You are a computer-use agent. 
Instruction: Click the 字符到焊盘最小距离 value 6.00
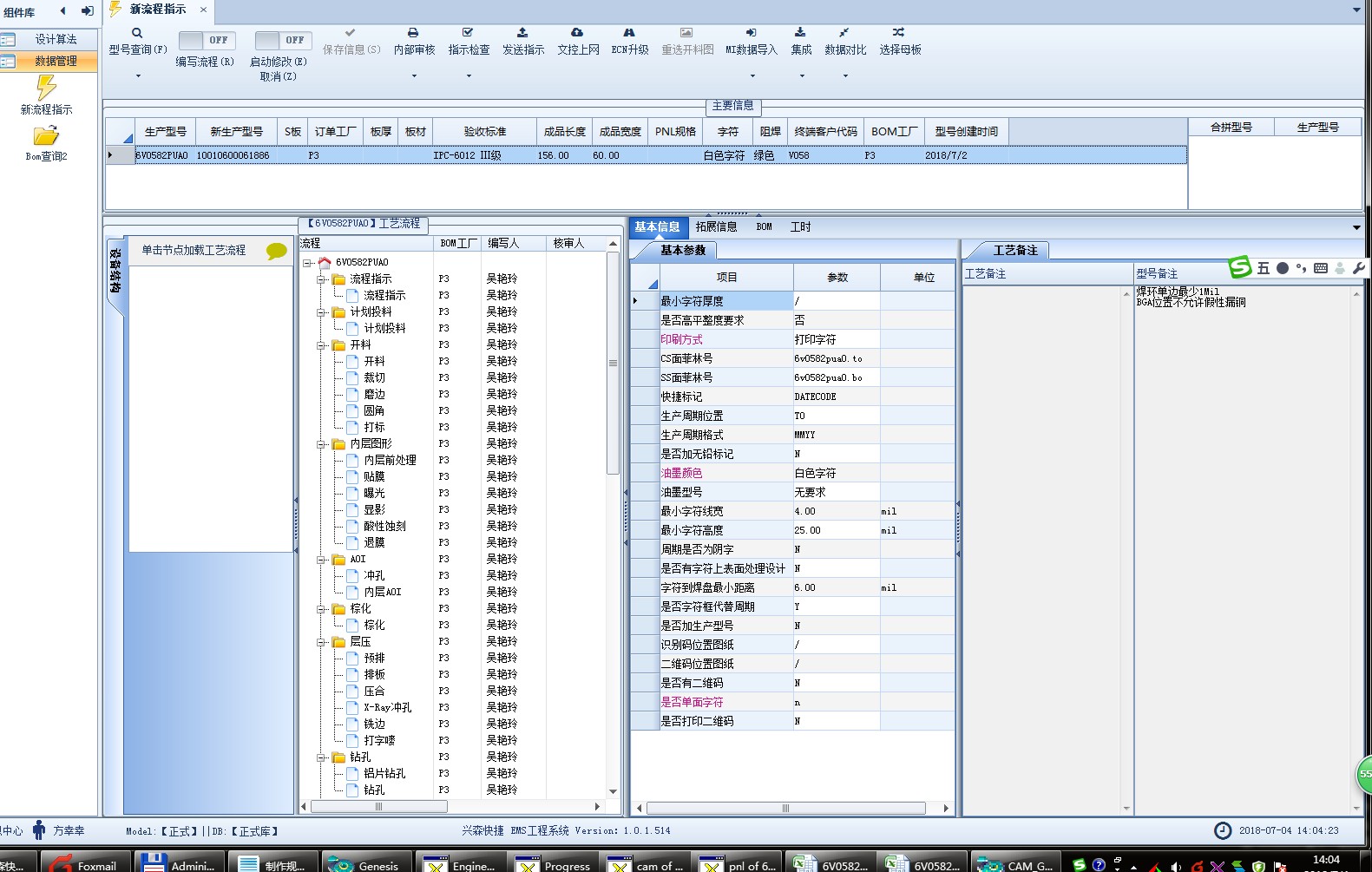coord(837,587)
